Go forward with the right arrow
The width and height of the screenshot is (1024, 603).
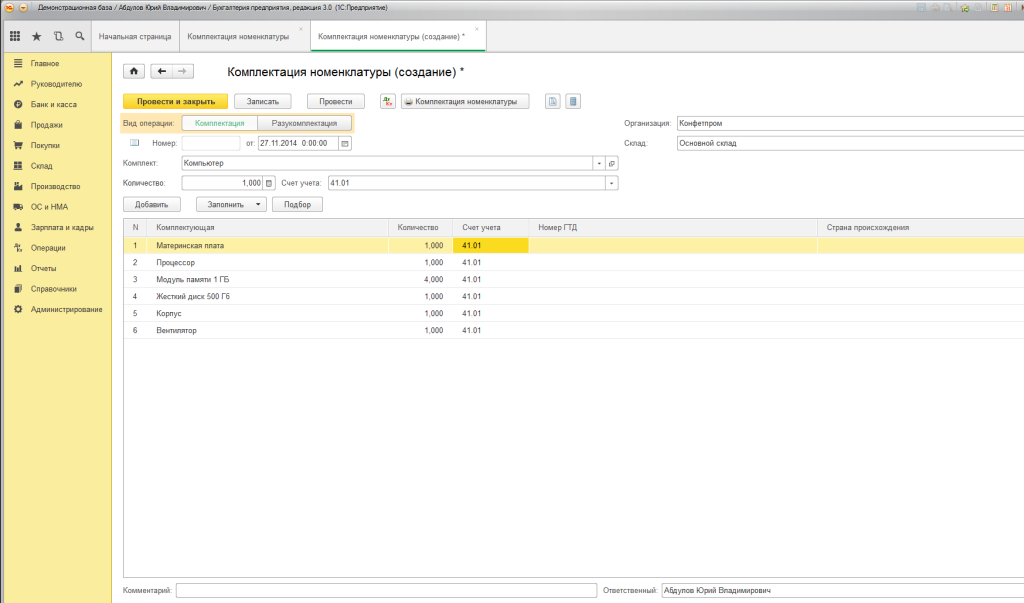[183, 71]
